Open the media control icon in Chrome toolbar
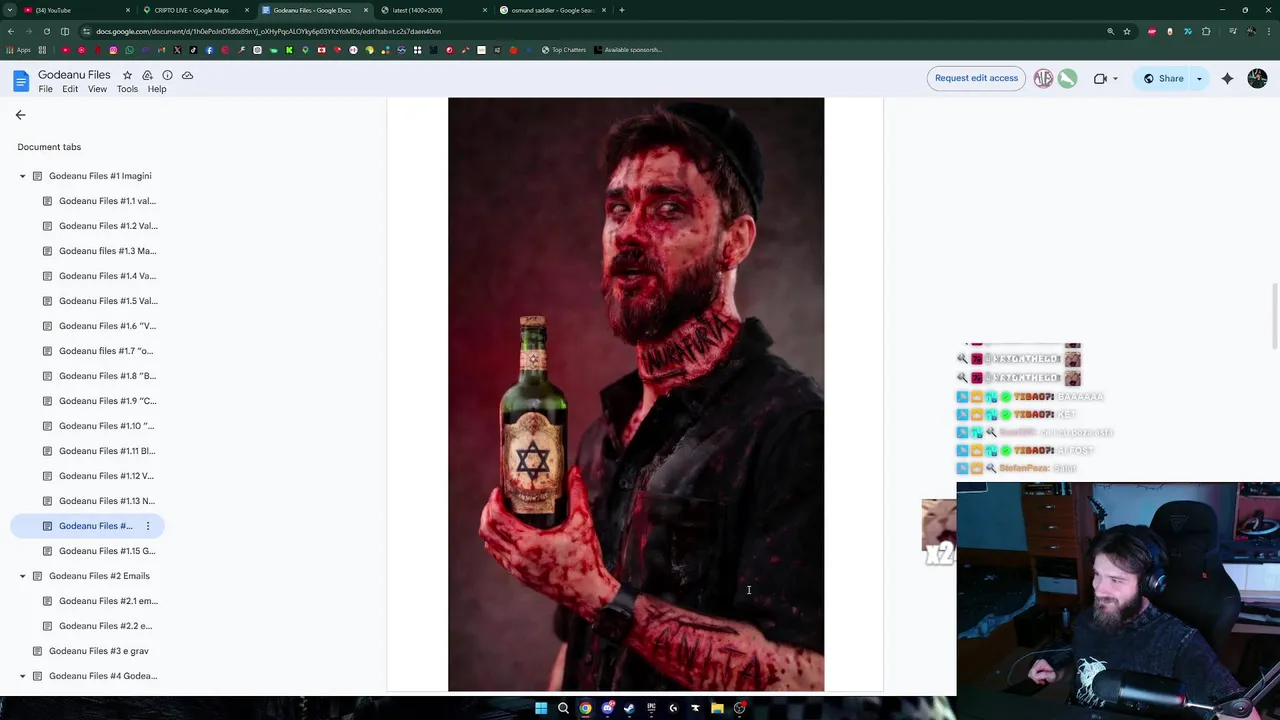 1234,31
